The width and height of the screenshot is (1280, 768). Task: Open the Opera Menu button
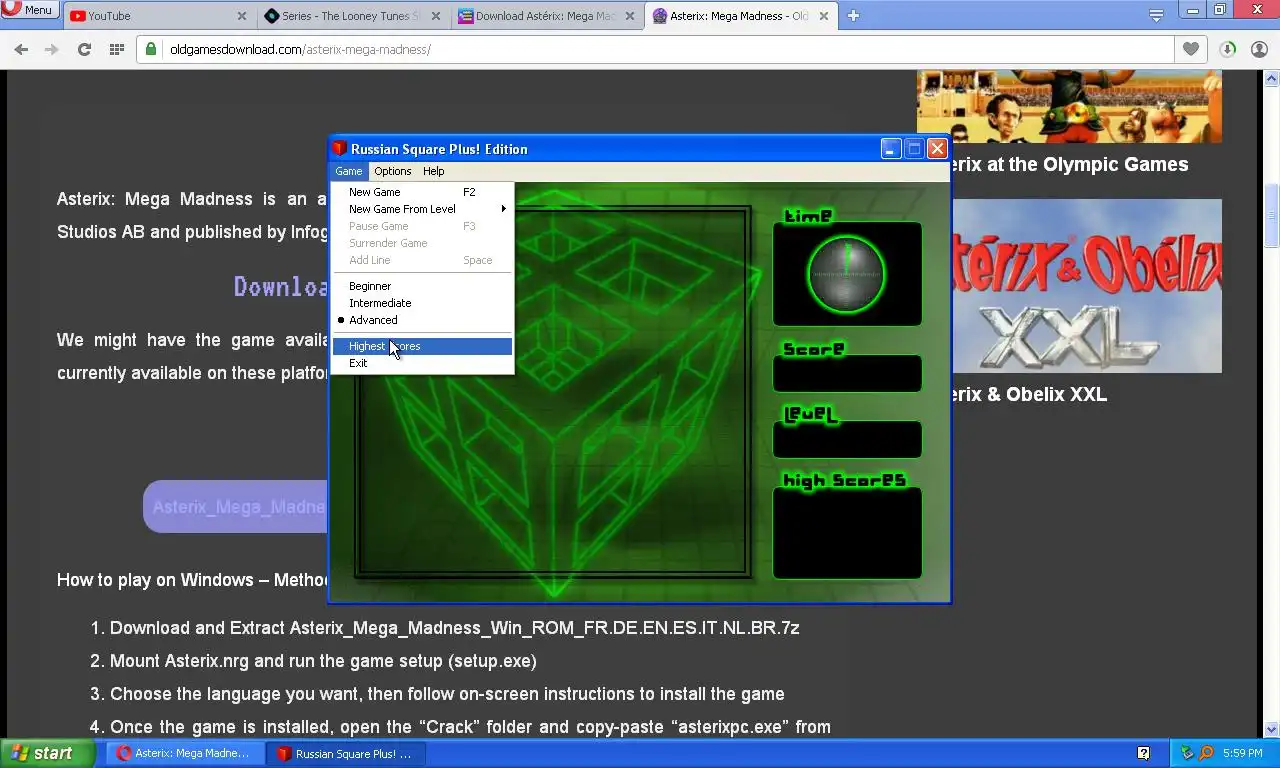click(30, 9)
